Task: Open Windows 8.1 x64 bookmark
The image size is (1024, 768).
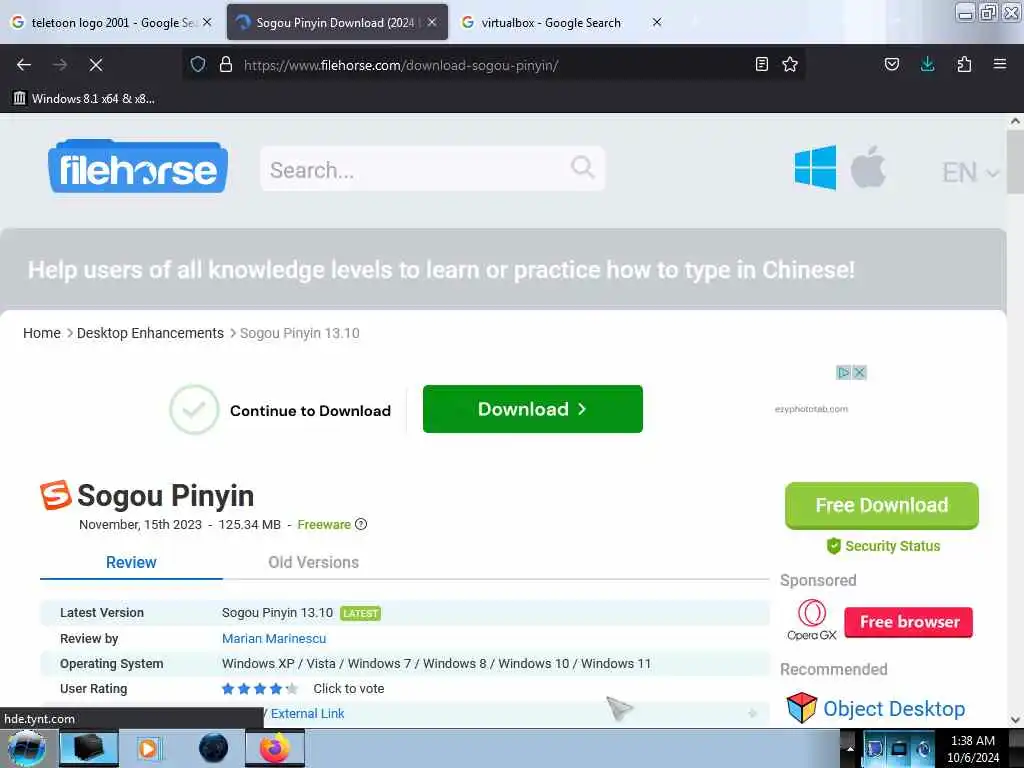Action: [84, 99]
